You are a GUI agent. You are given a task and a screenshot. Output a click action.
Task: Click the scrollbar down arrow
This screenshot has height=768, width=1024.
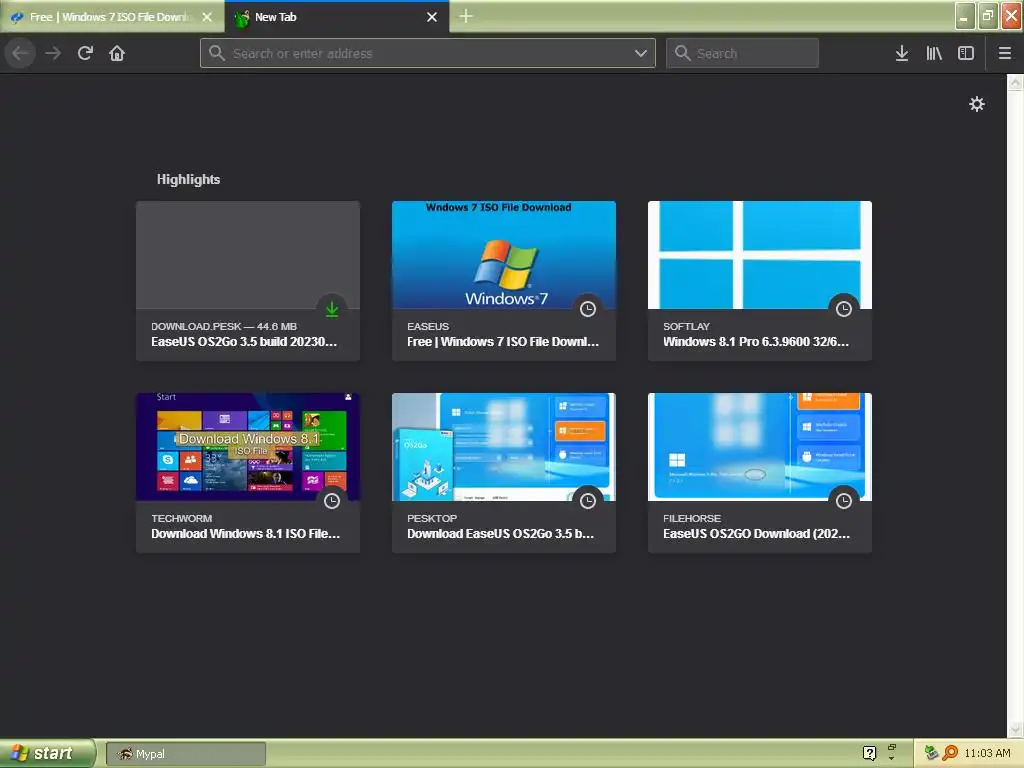(x=1015, y=729)
